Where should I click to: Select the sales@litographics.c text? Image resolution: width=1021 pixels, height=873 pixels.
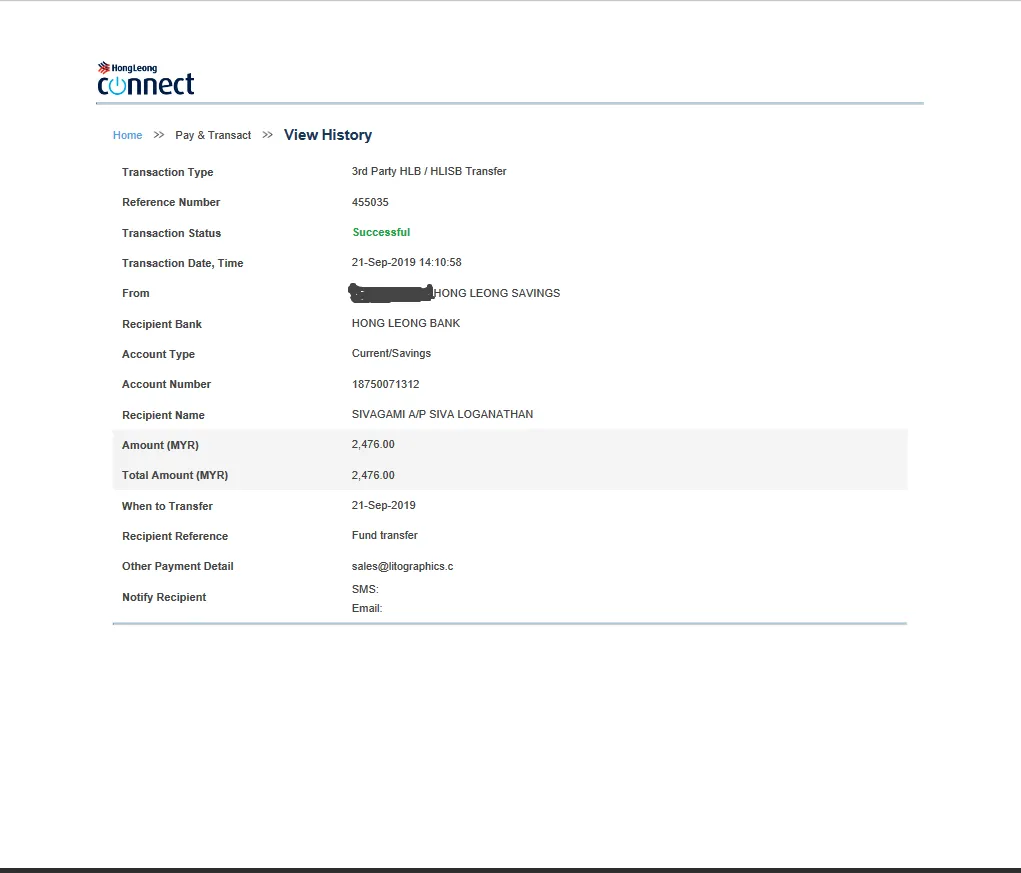402,566
